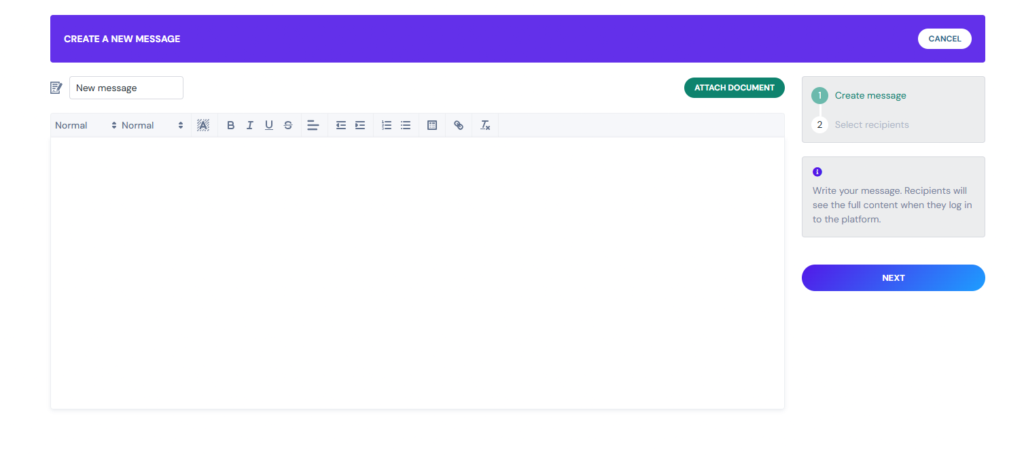The image size is (1024, 455).
Task: Click the info icon in the help box
Action: 817,172
